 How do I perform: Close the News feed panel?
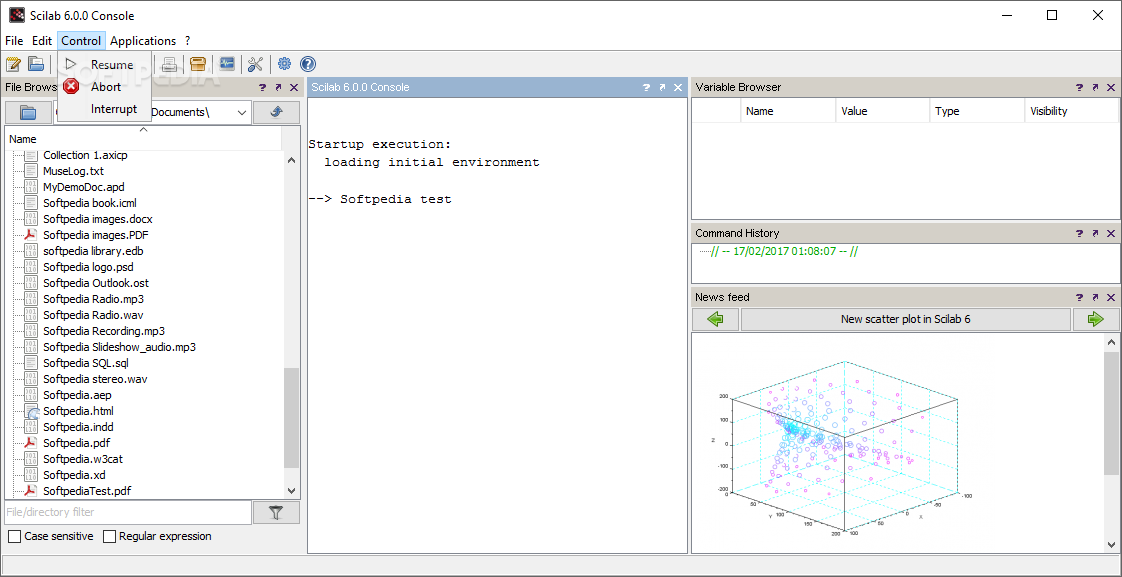(1111, 297)
